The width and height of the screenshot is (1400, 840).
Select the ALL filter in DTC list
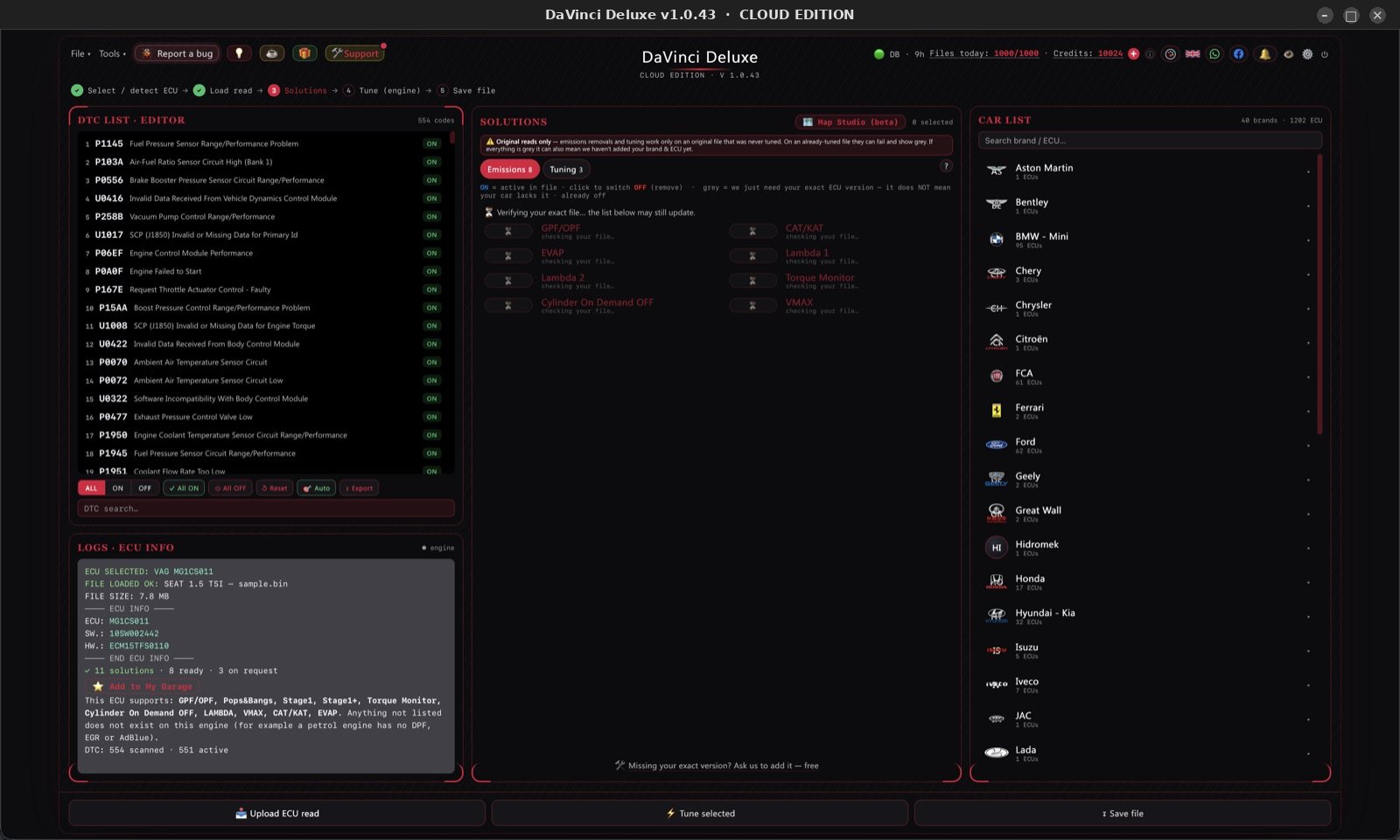91,488
